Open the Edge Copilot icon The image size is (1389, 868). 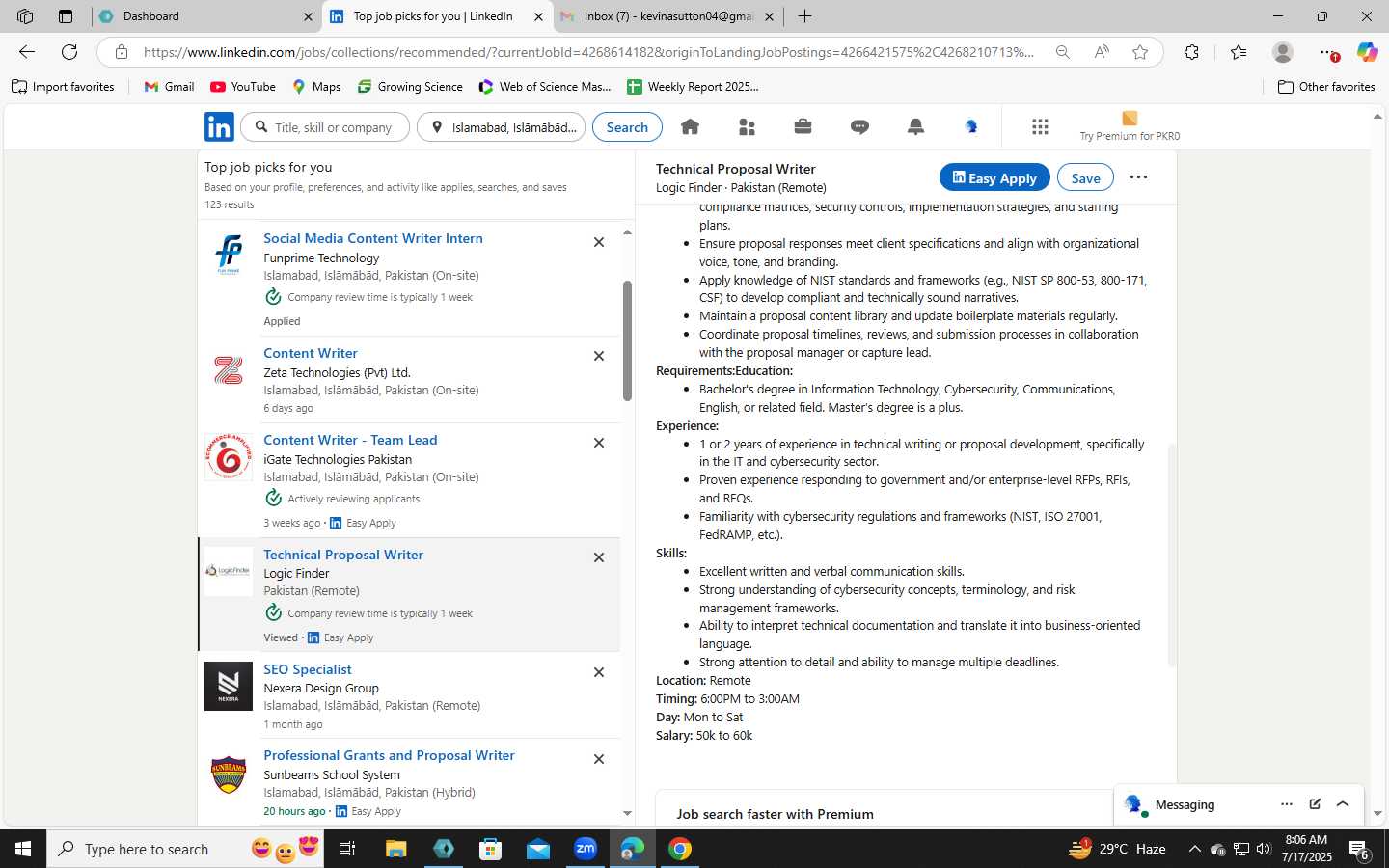click(1367, 52)
